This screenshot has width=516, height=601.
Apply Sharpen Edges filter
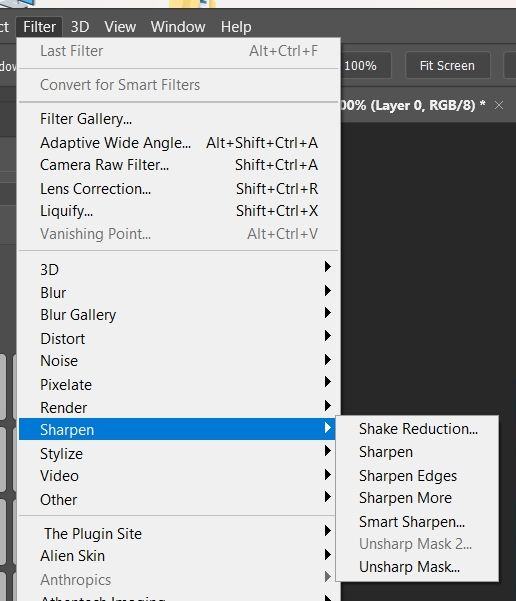pyautogui.click(x=417, y=476)
